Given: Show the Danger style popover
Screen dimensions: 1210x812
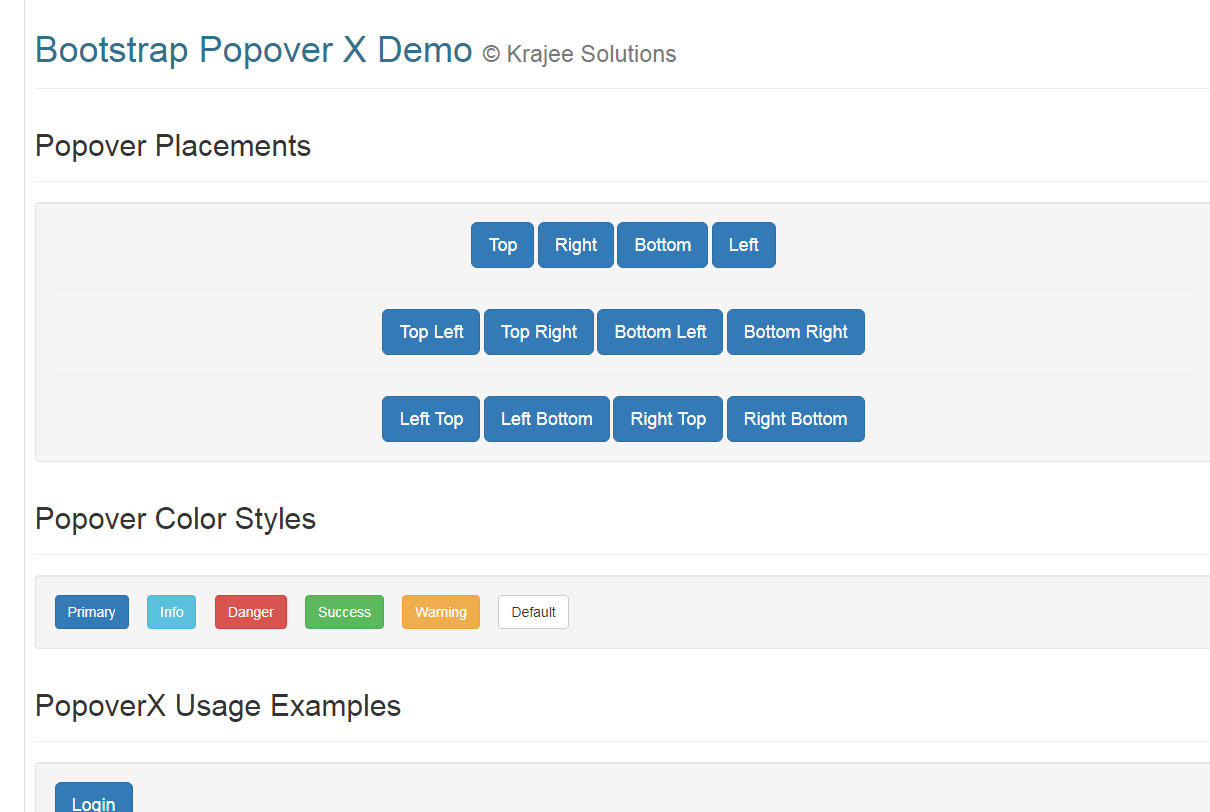Looking at the screenshot, I should click(251, 612).
